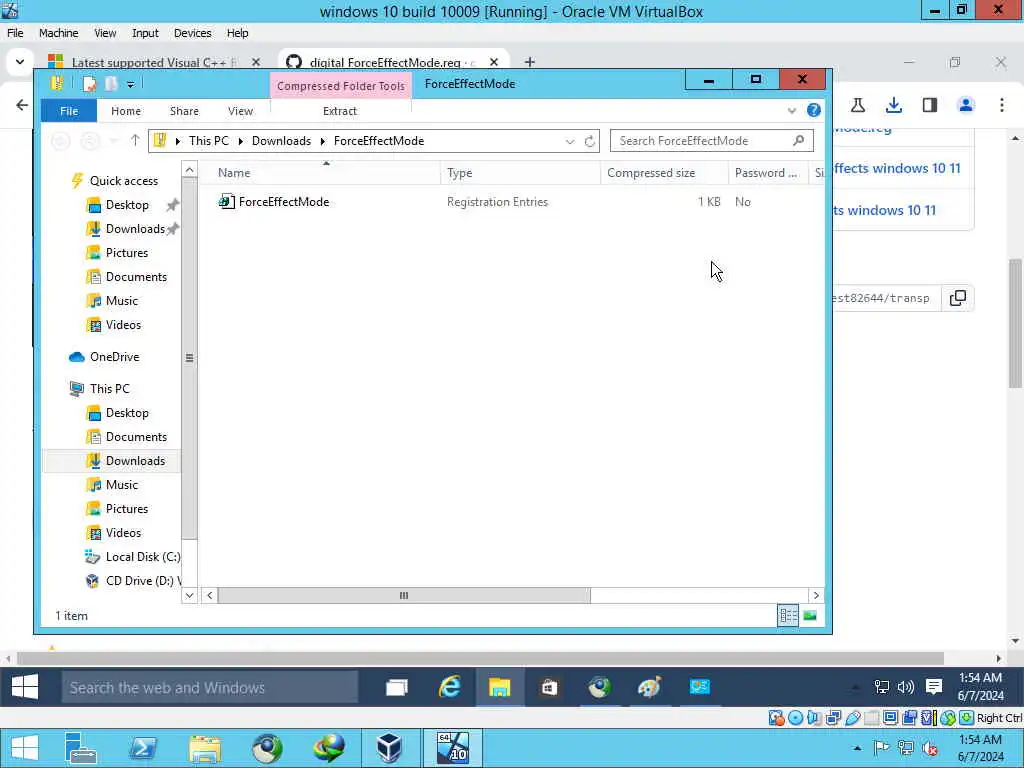Click the browser labs flask icon
The height and width of the screenshot is (768, 1024).
[x=857, y=105]
